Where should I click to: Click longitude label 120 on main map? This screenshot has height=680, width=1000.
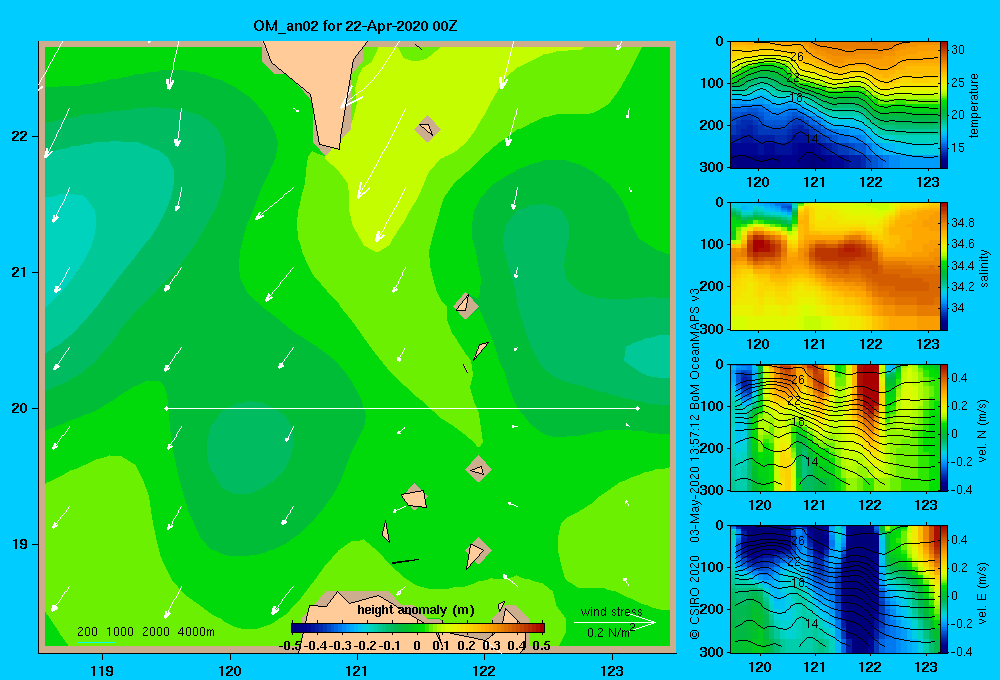coord(230,670)
